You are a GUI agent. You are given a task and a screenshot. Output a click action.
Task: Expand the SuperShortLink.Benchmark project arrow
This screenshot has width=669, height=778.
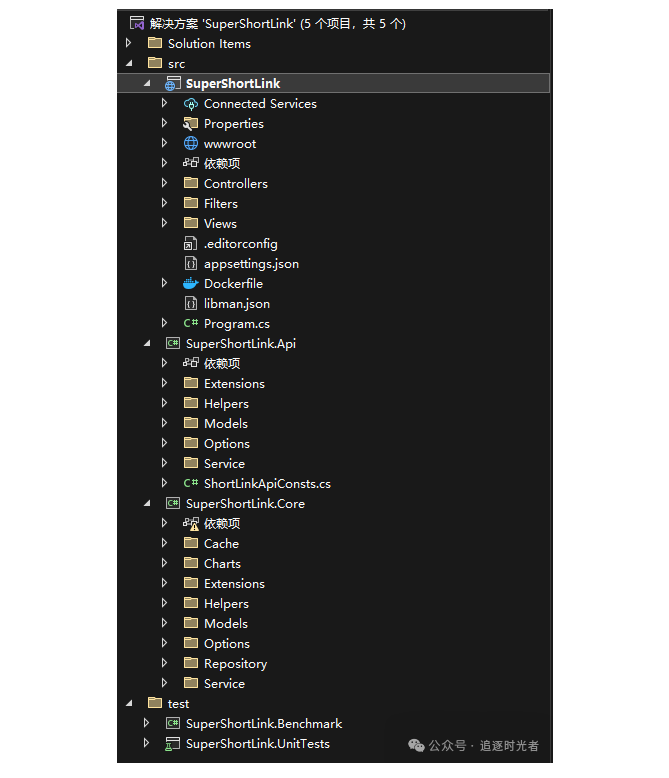[147, 724]
